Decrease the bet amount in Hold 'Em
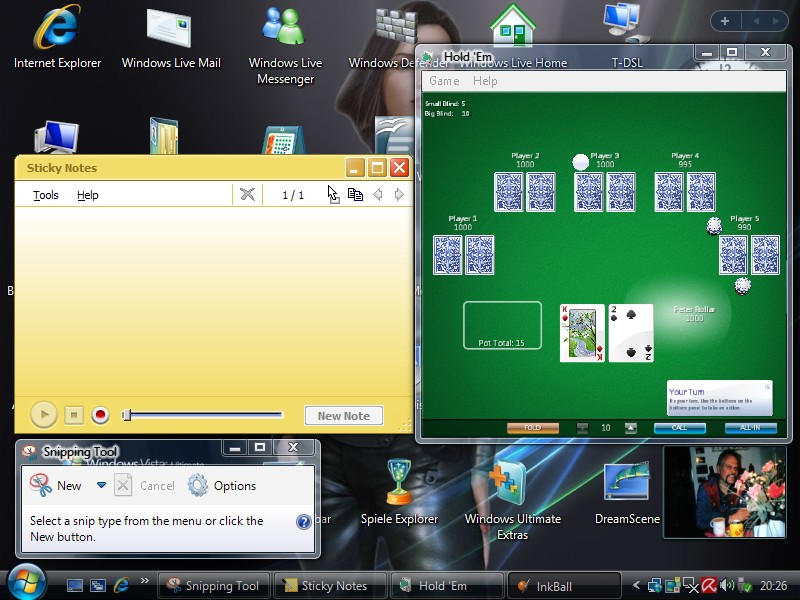The image size is (800, 600). pos(582,428)
